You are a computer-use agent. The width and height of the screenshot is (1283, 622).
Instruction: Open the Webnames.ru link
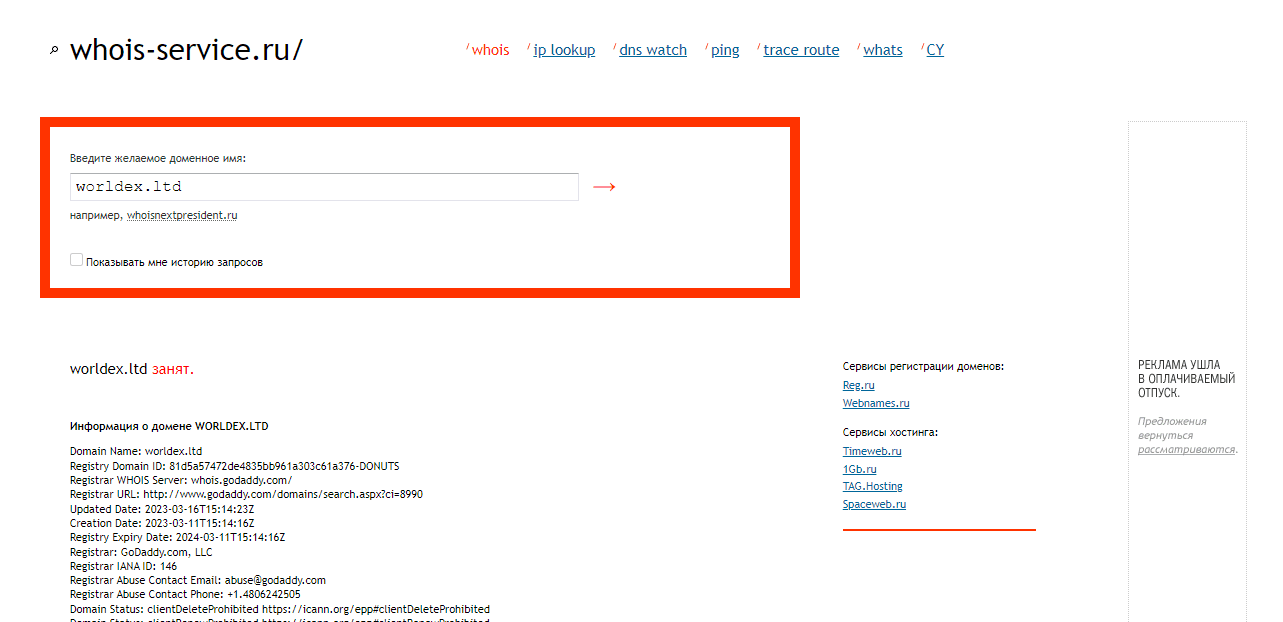876,403
